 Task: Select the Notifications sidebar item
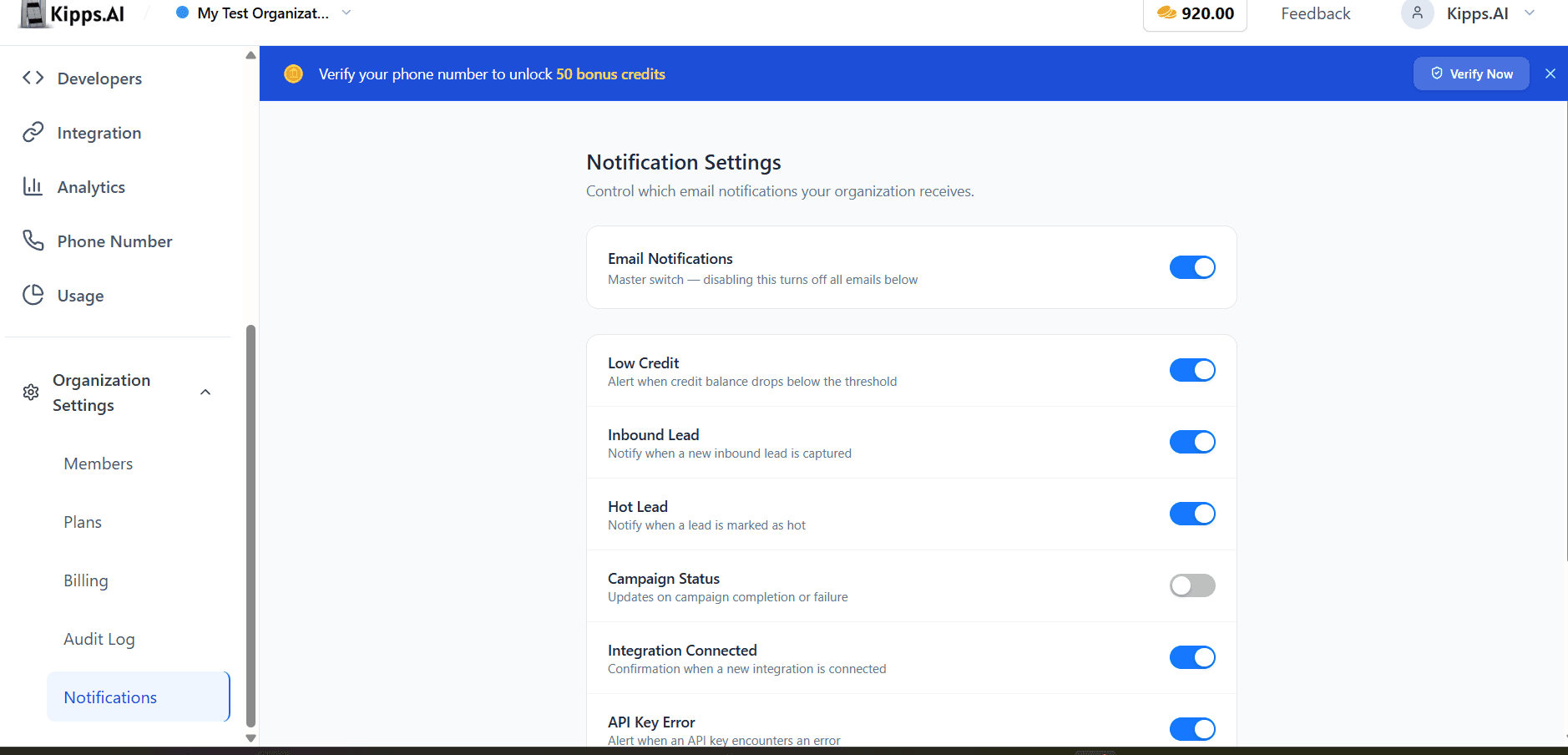[139, 697]
